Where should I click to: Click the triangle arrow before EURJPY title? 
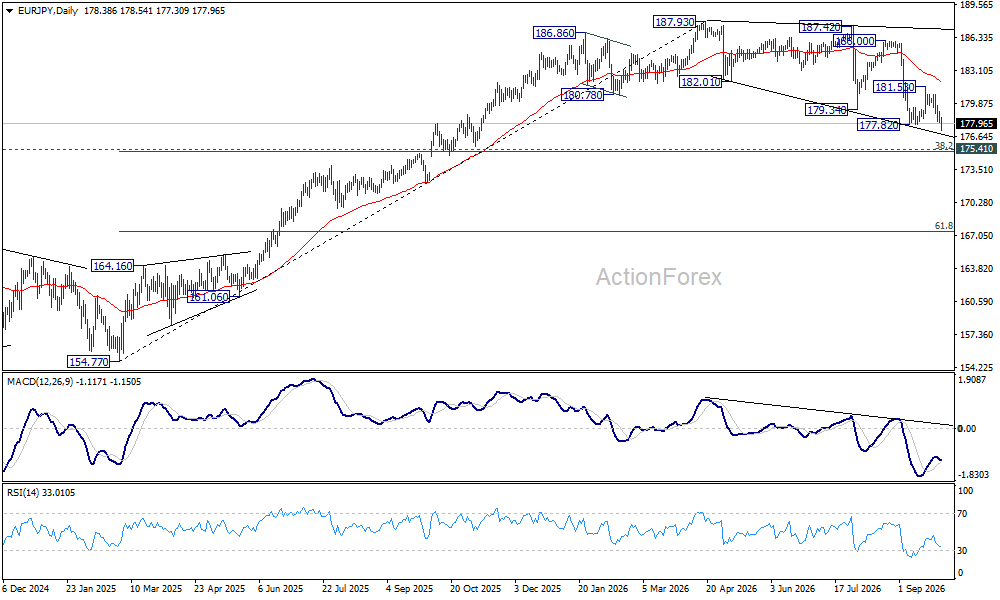pos(9,11)
